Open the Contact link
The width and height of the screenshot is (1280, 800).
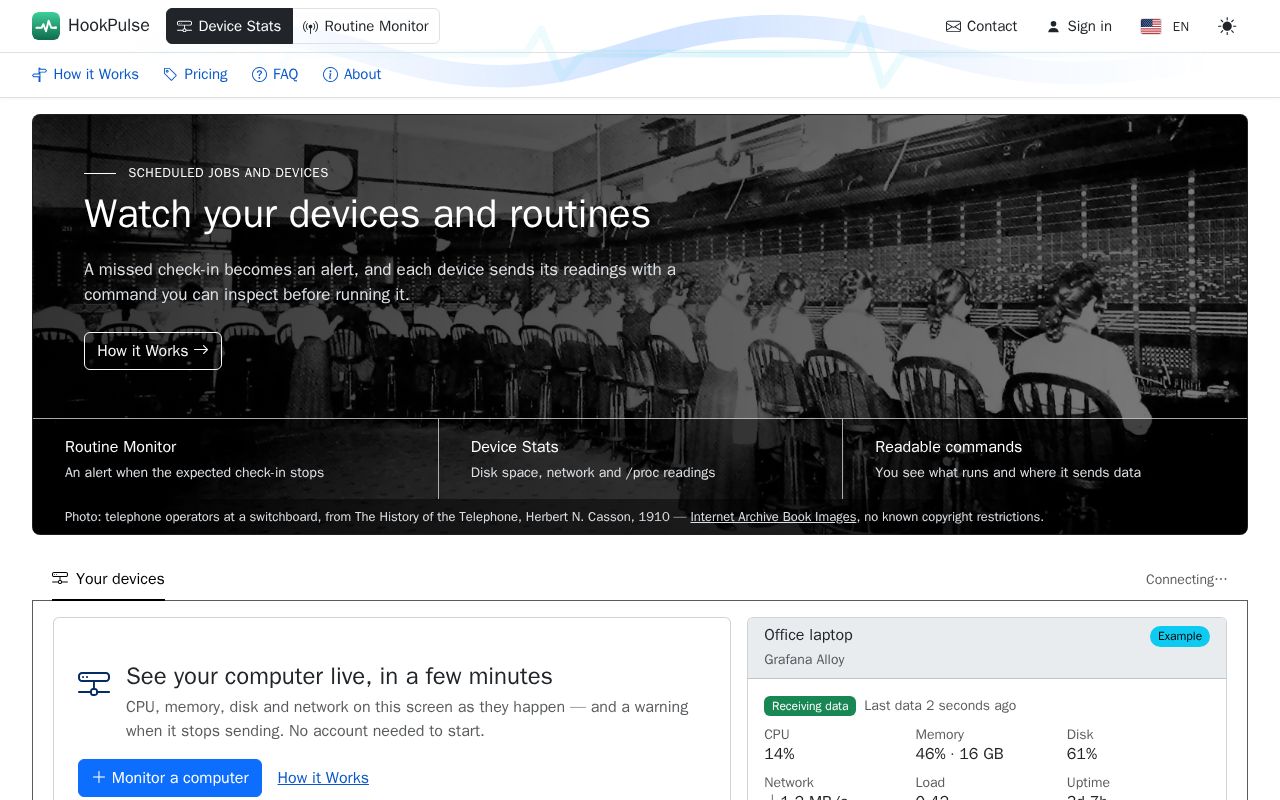pos(981,26)
